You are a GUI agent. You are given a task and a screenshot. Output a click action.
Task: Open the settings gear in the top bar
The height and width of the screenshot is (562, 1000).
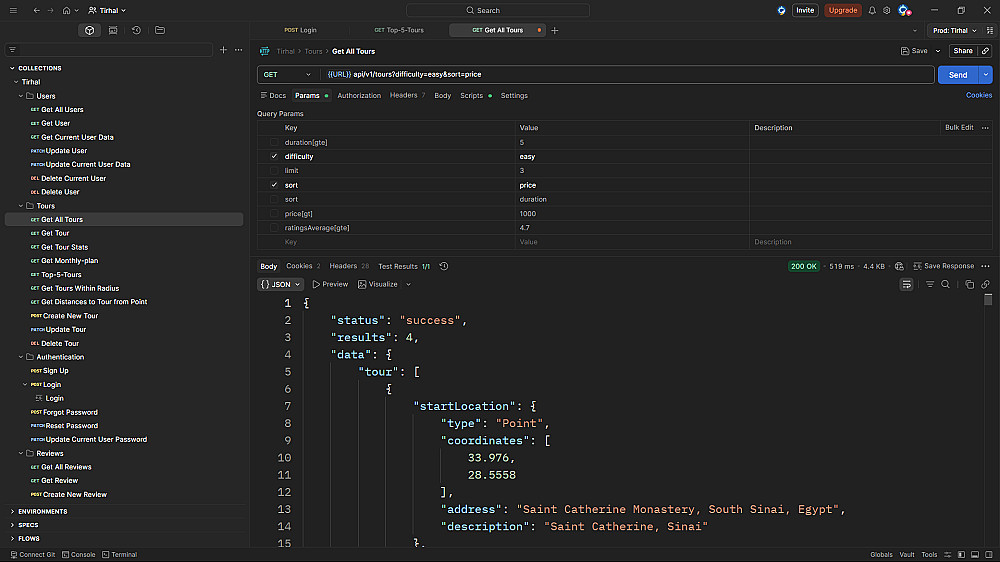coord(886,10)
